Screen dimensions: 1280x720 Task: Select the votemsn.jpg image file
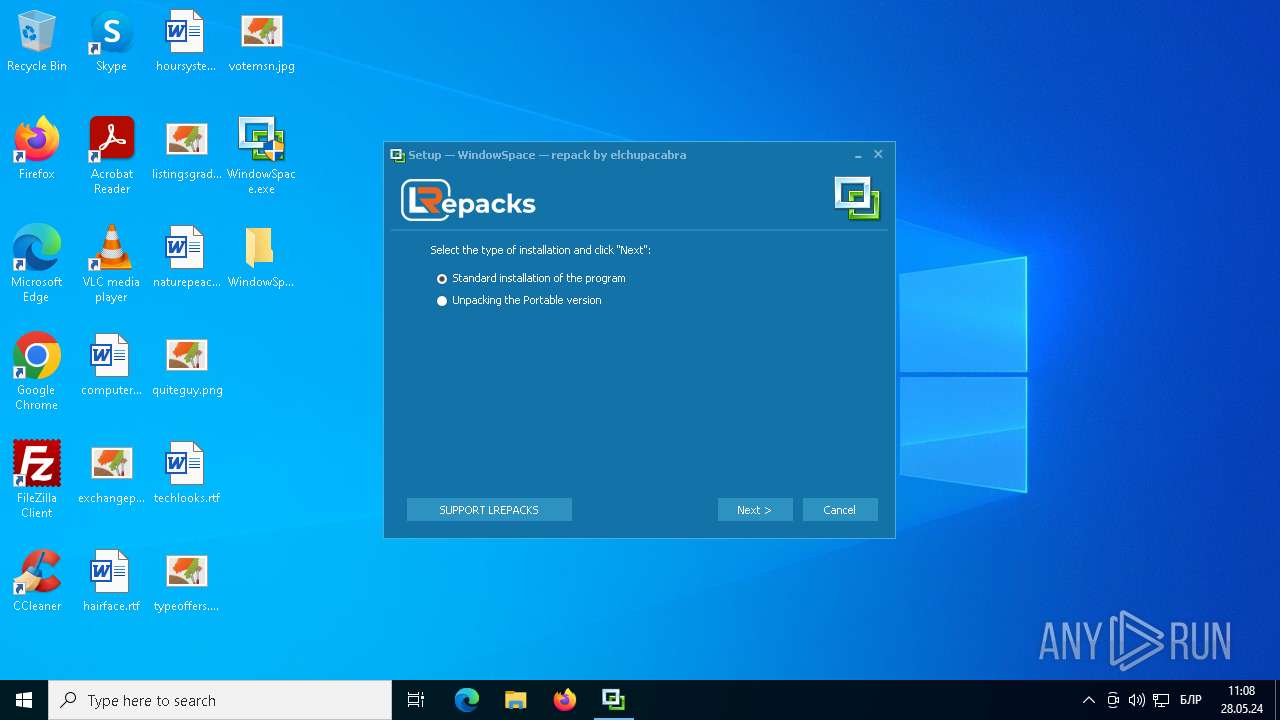click(261, 41)
